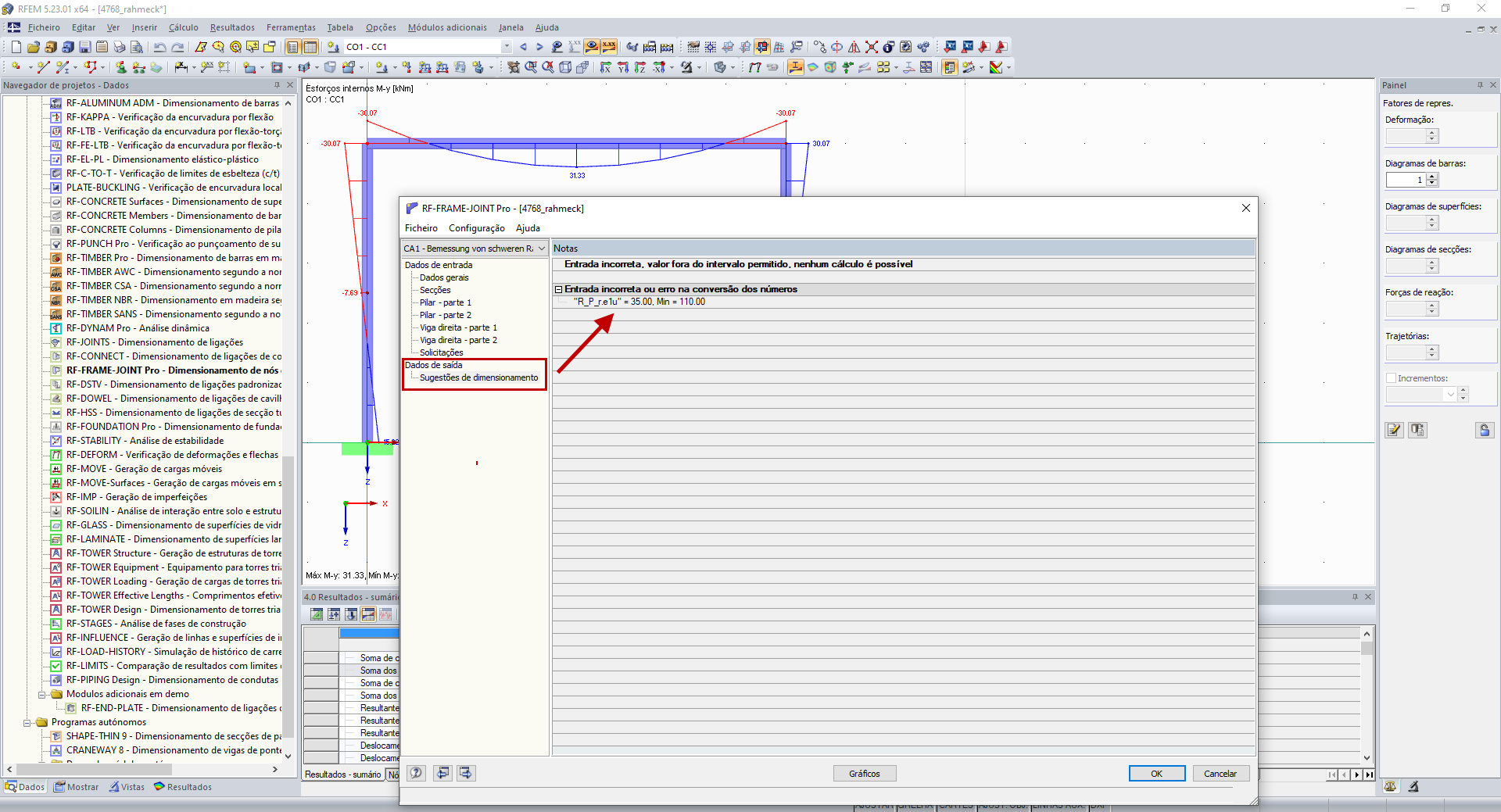Click the navigator horizontal scrollbar right arrow
Viewport: 1501px width, 812px height.
coord(275,770)
